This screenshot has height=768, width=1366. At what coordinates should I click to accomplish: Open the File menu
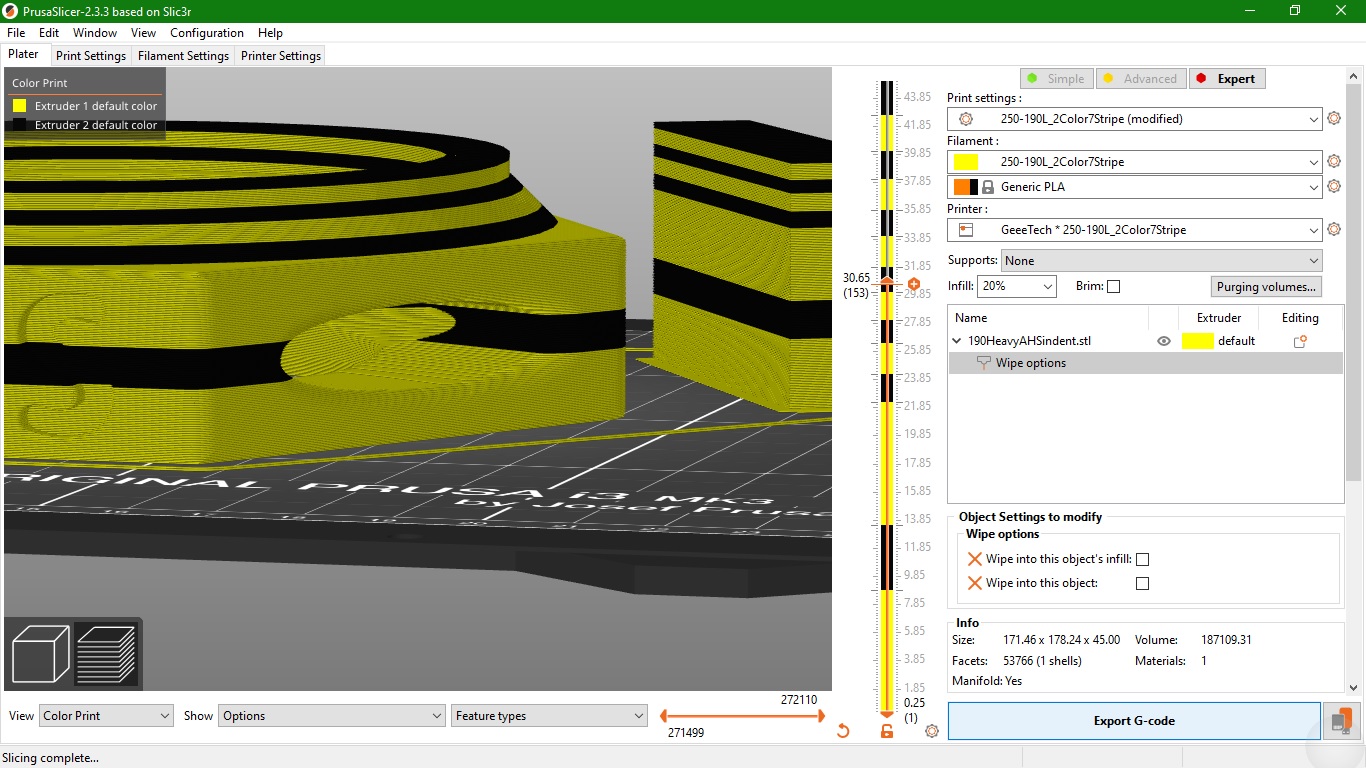(x=16, y=33)
